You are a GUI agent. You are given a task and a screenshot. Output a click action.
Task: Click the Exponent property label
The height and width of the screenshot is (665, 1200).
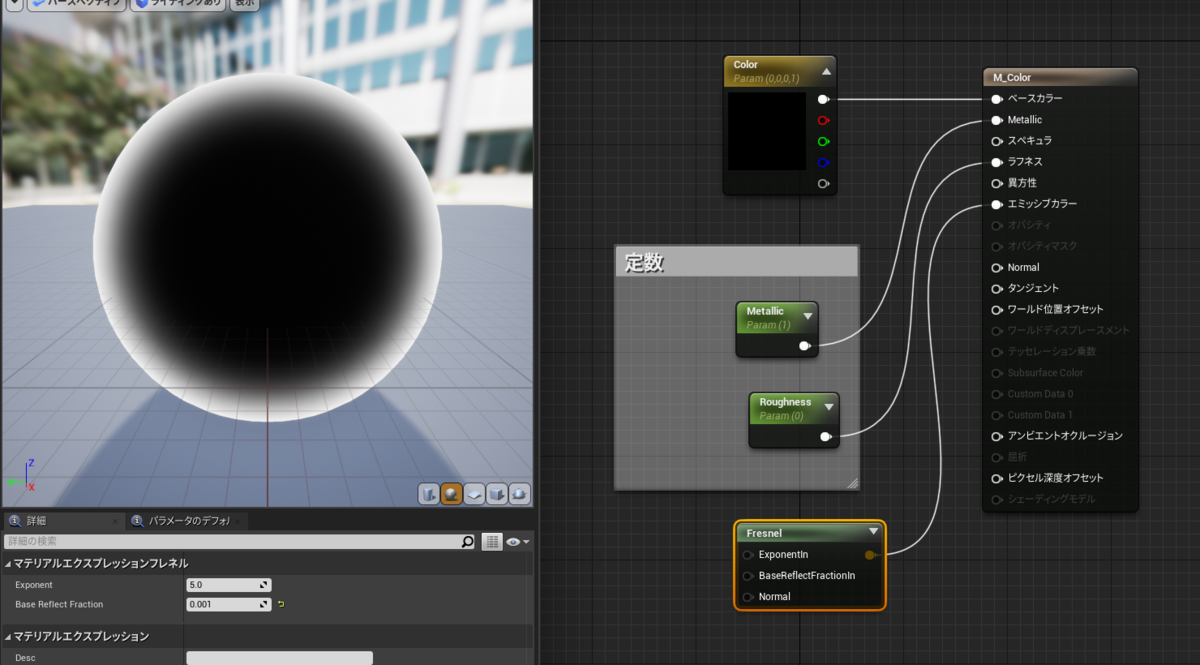34,585
